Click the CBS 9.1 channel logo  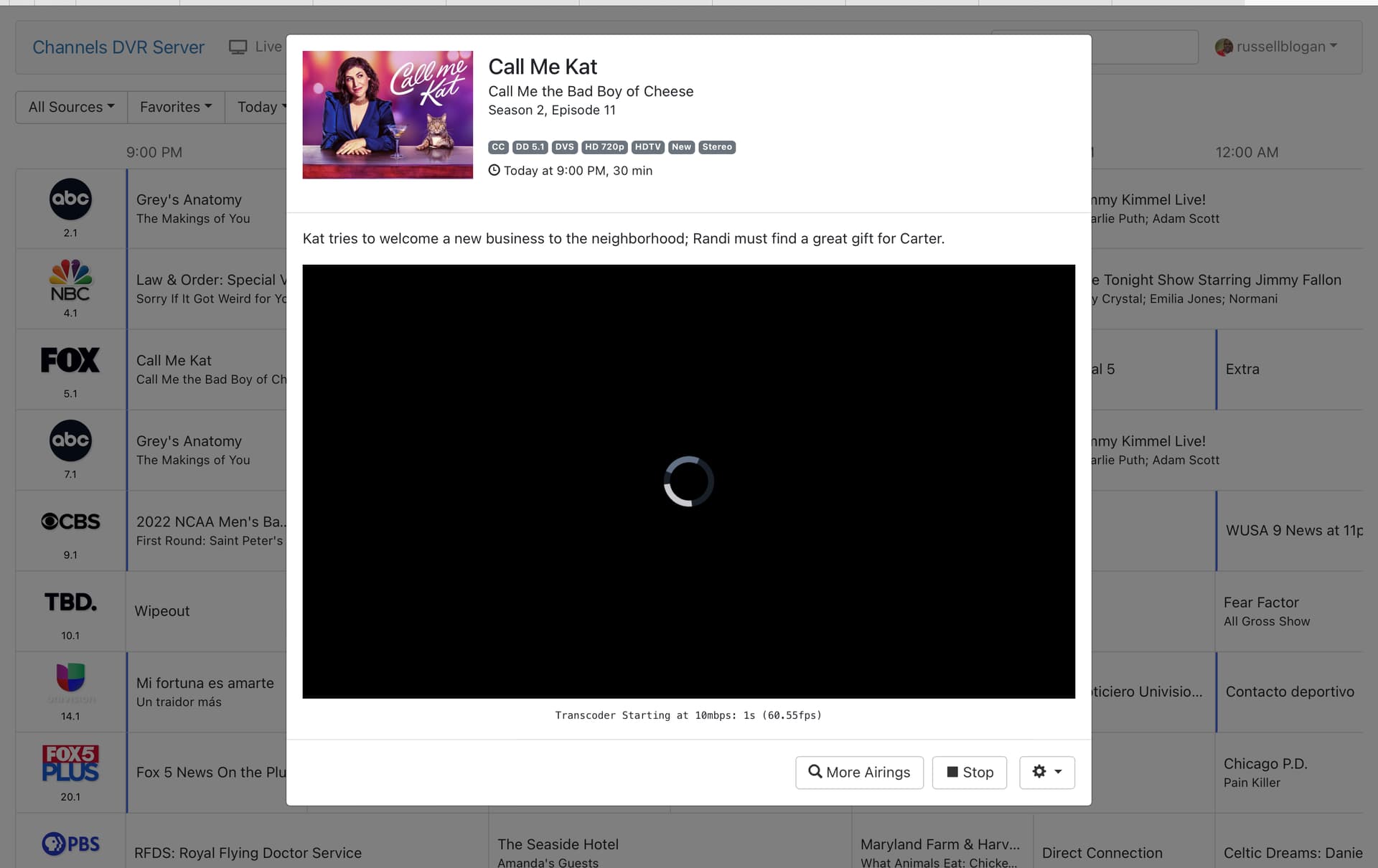click(70, 522)
